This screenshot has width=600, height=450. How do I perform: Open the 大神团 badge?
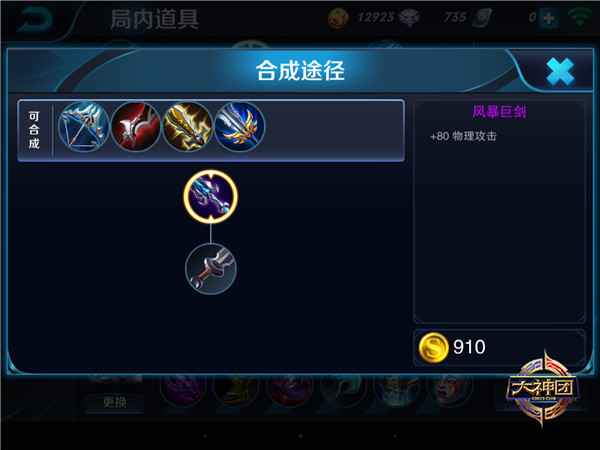point(543,387)
